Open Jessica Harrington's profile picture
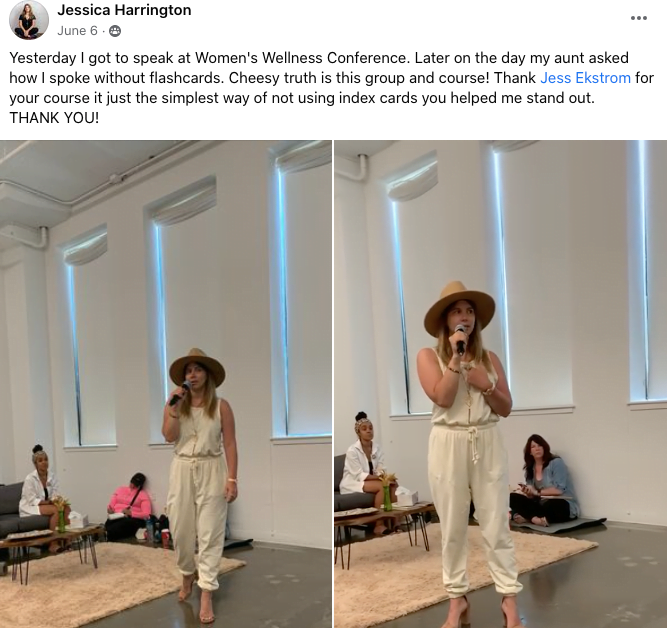 [29, 20]
